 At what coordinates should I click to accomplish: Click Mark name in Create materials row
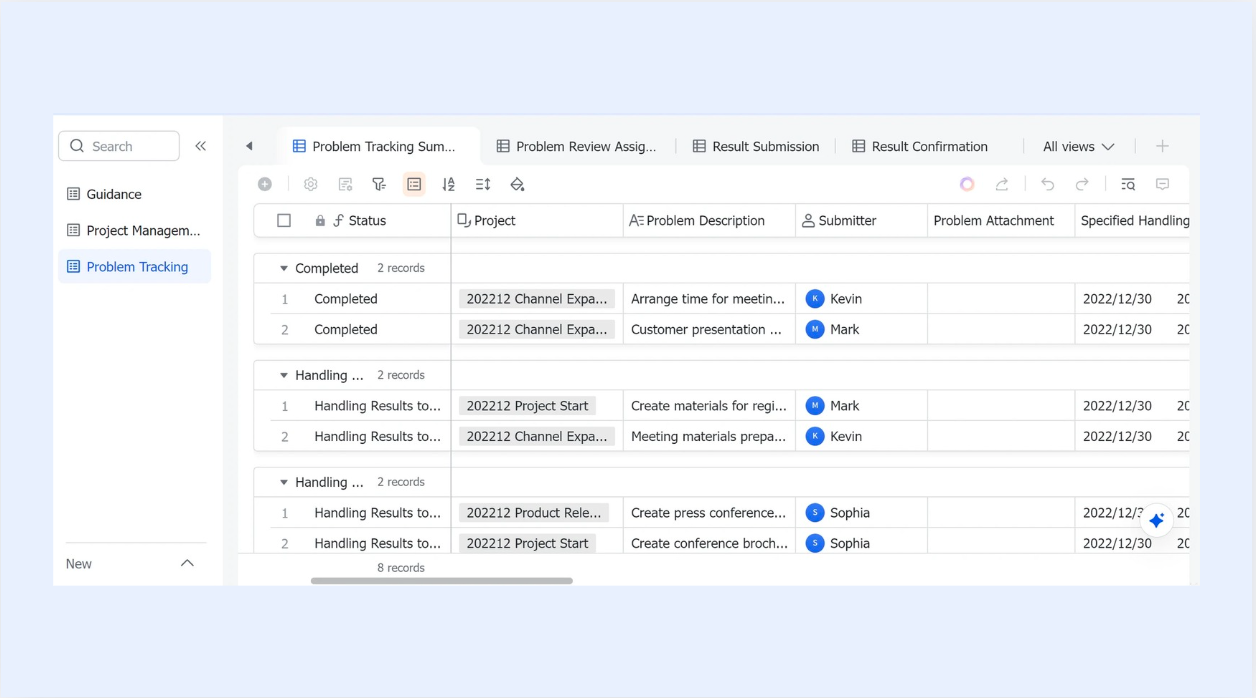(x=845, y=406)
